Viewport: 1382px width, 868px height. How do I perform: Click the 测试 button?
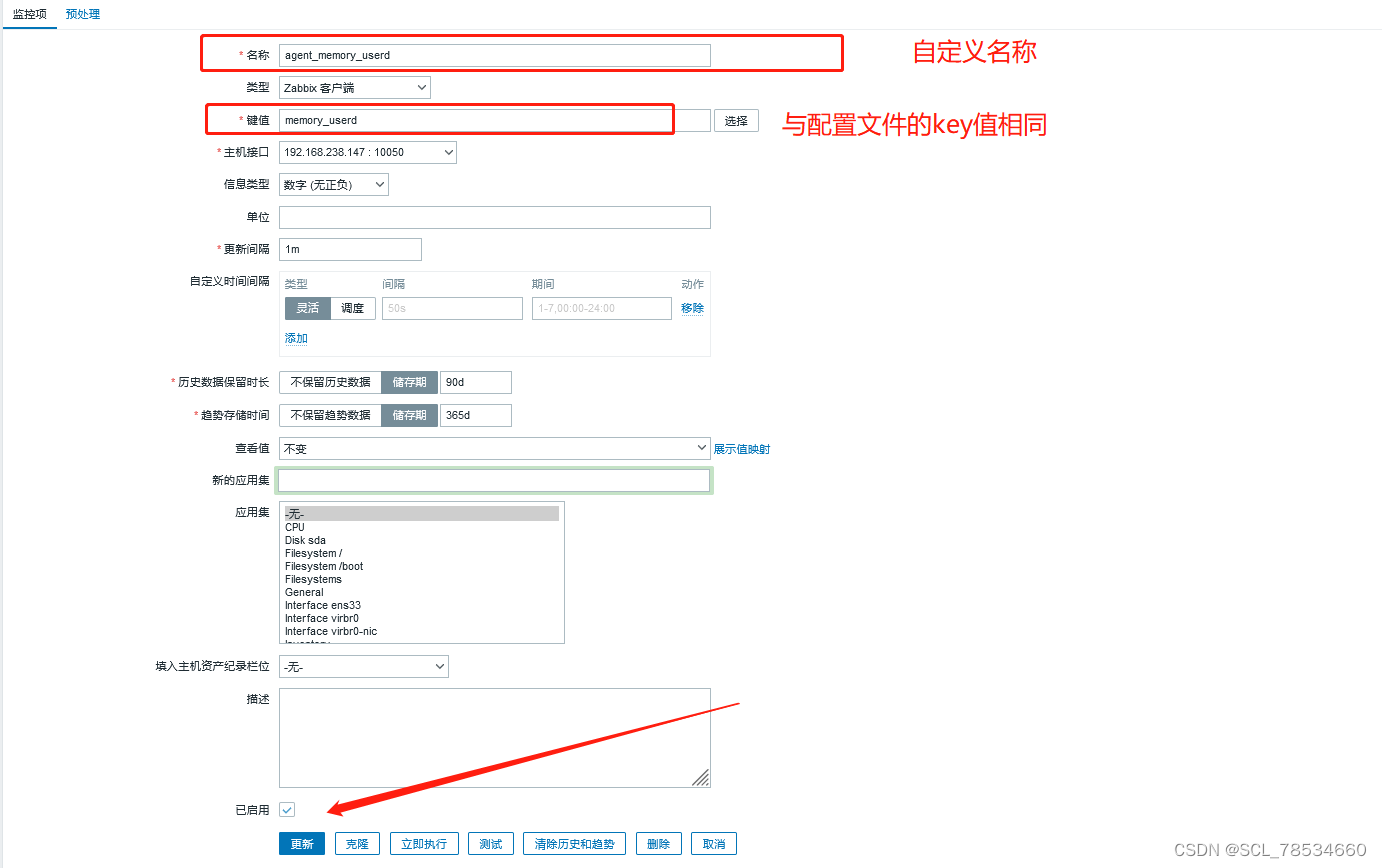490,844
